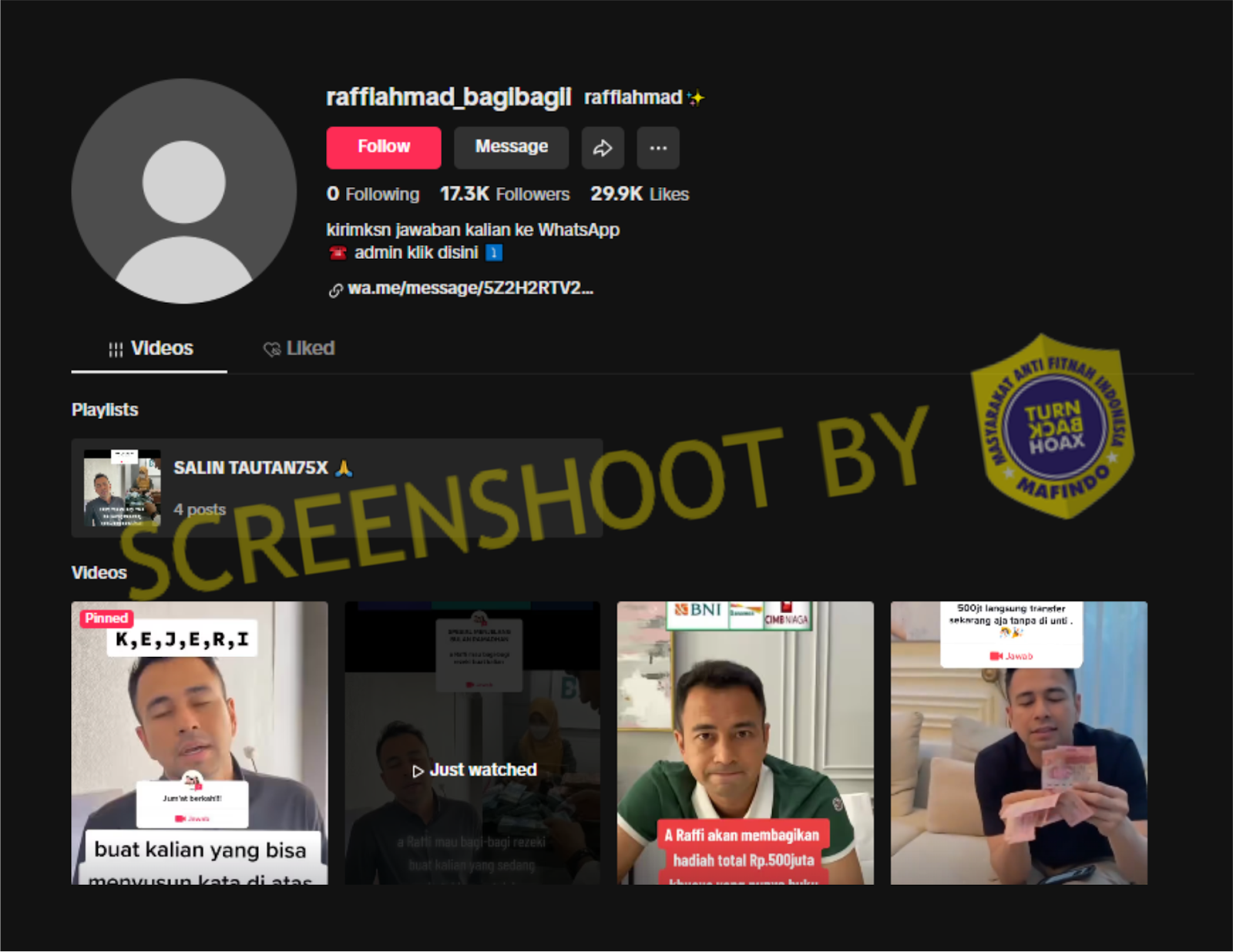Click the Follow button

pyautogui.click(x=383, y=148)
